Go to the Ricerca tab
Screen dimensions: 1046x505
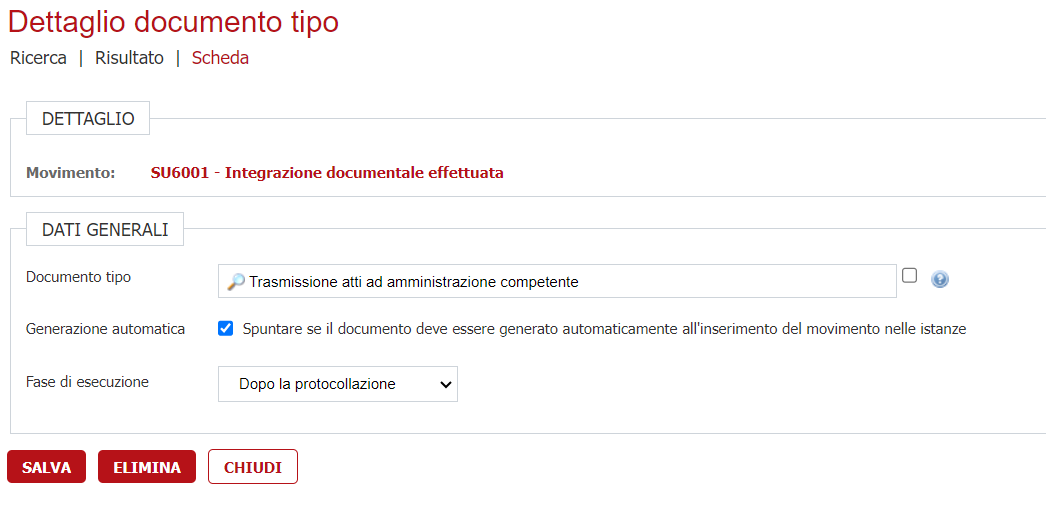pyautogui.click(x=38, y=58)
